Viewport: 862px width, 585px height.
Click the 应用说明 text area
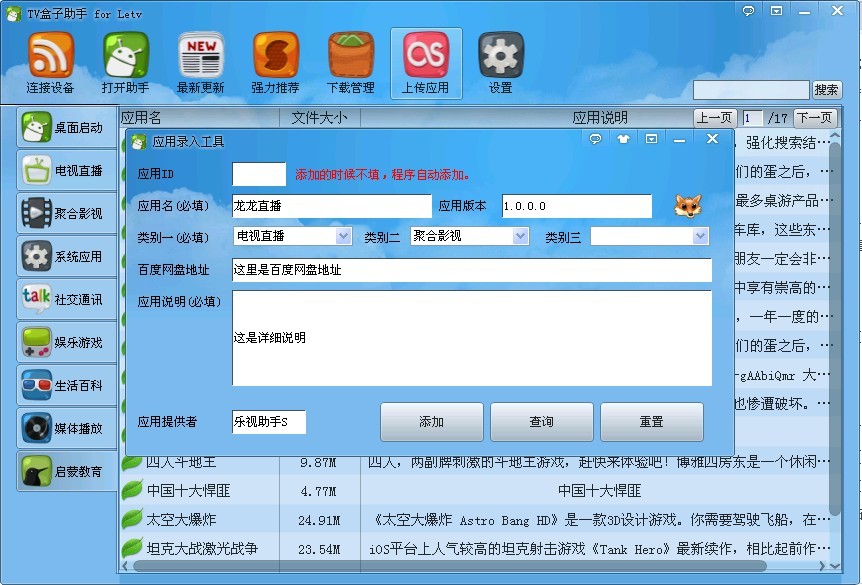click(472, 338)
